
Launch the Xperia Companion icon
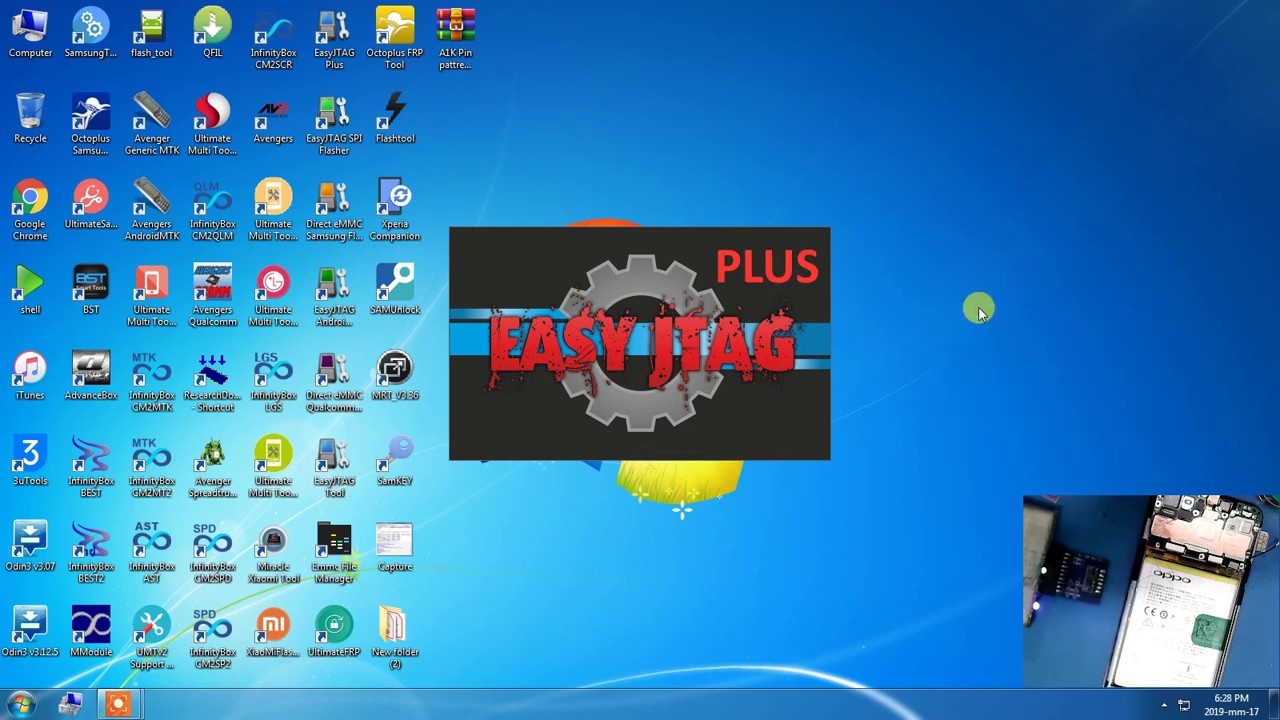[395, 211]
